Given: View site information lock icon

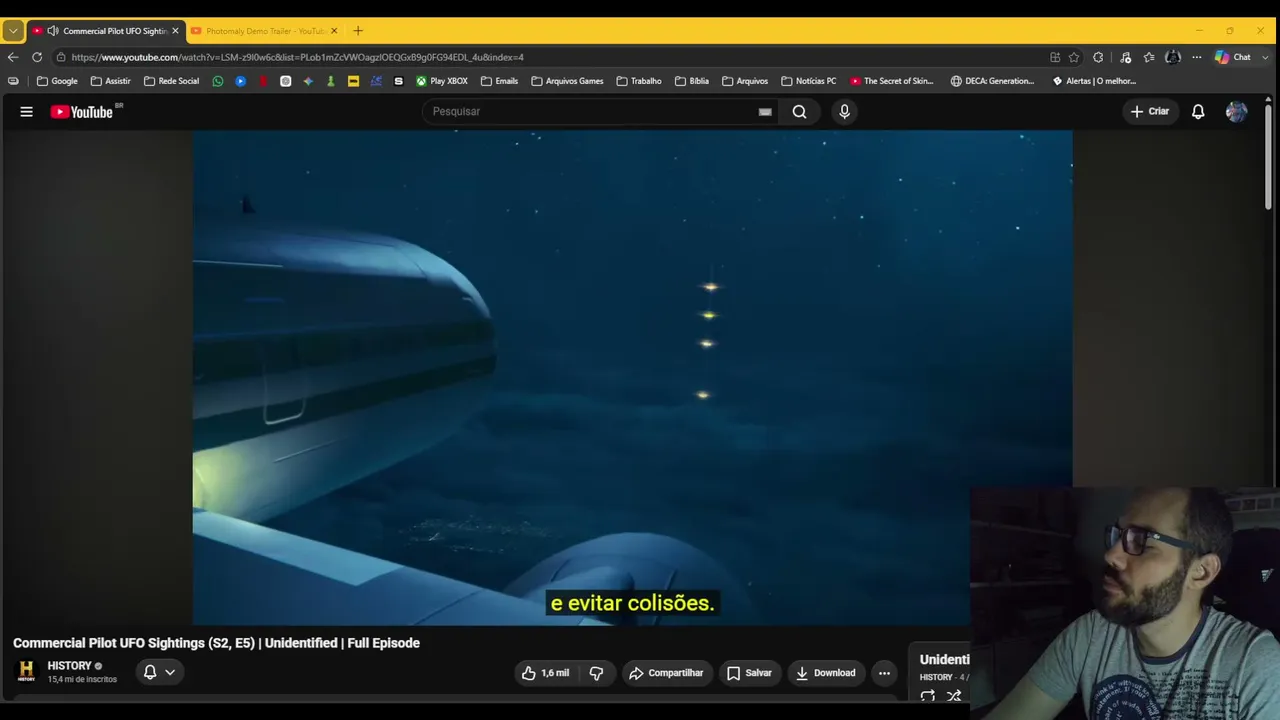Looking at the screenshot, I should click(x=61, y=57).
